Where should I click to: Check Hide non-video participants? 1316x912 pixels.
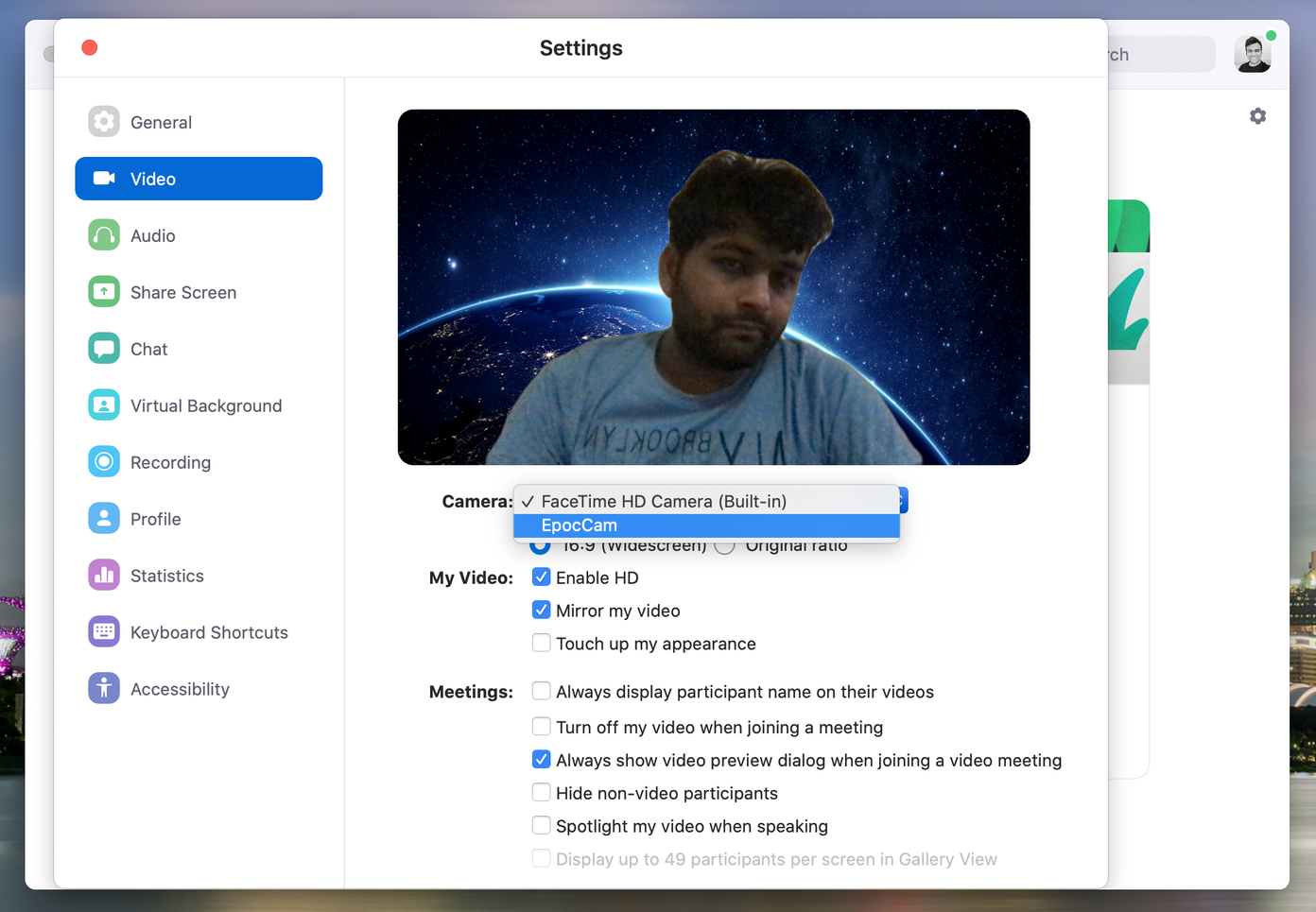click(541, 792)
